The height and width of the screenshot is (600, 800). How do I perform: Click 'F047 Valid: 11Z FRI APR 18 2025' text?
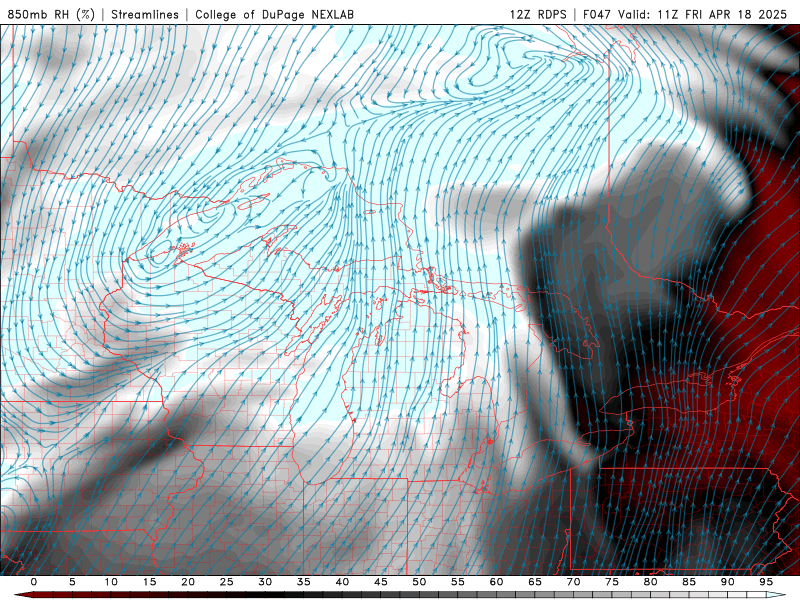click(x=685, y=14)
